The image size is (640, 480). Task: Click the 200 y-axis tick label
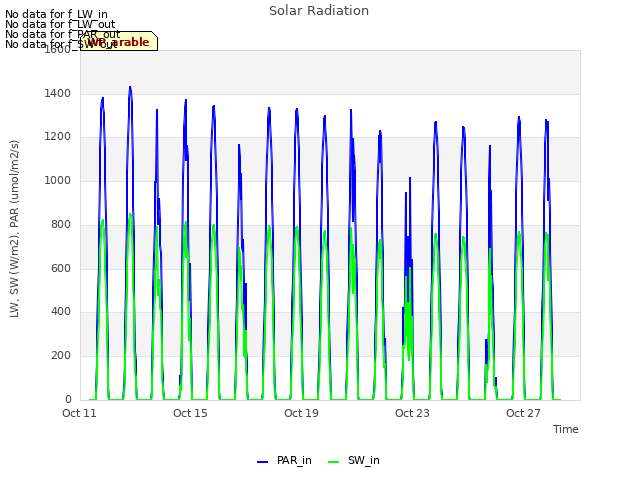(x=61, y=356)
